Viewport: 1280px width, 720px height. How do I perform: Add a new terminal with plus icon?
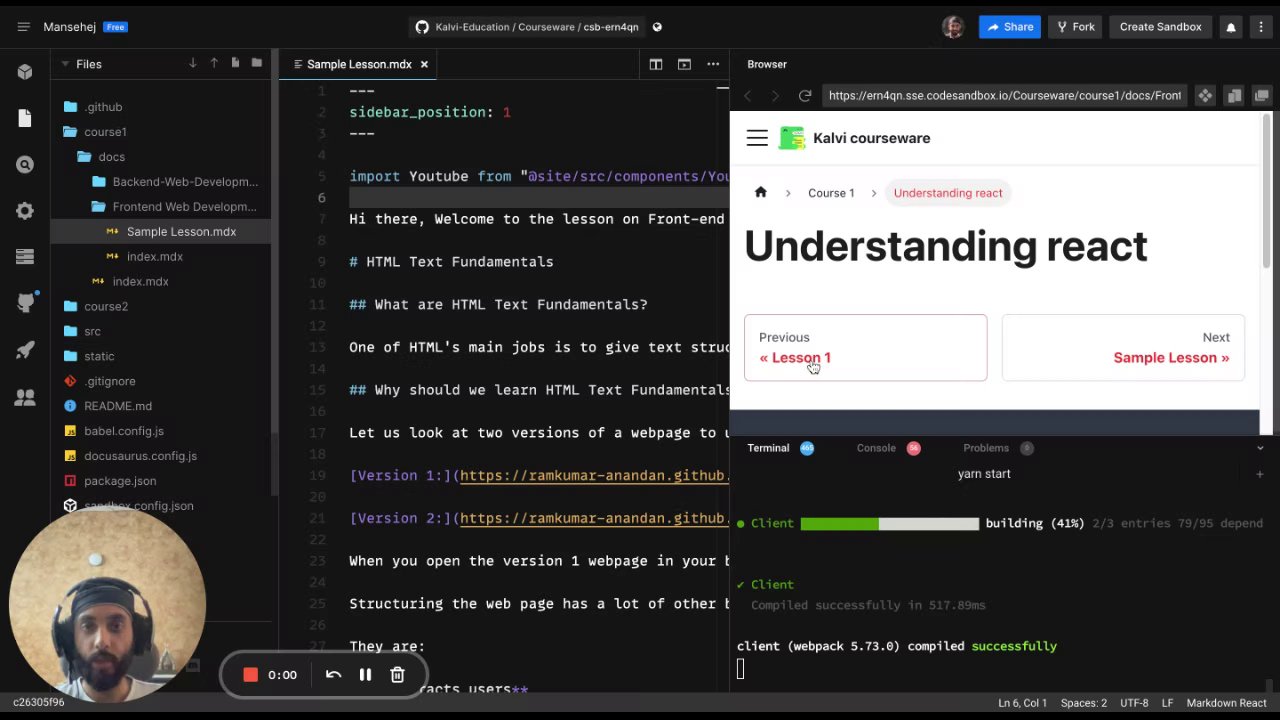1259,474
